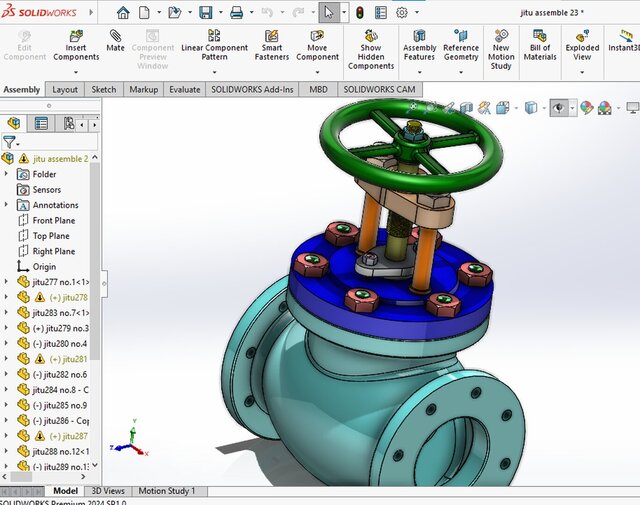Open FeatureManager design tree tab

(13, 123)
